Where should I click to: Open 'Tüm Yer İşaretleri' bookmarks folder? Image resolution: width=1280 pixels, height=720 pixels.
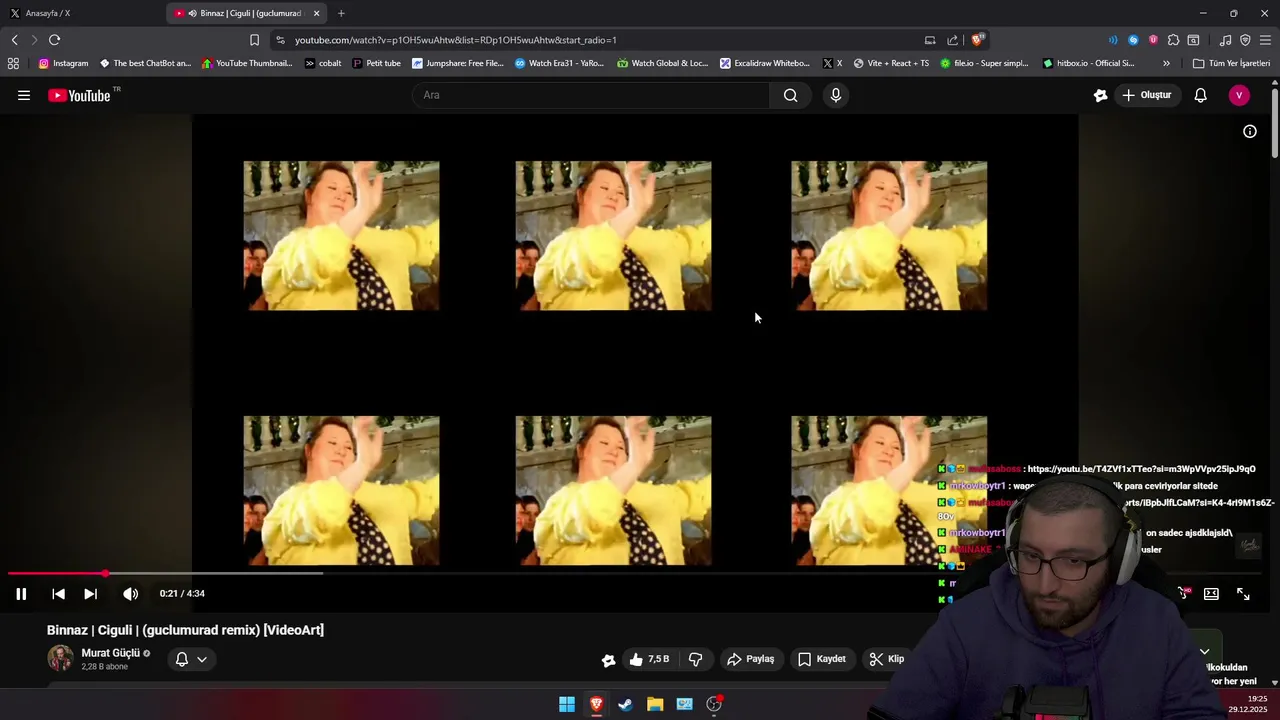[x=1231, y=63]
